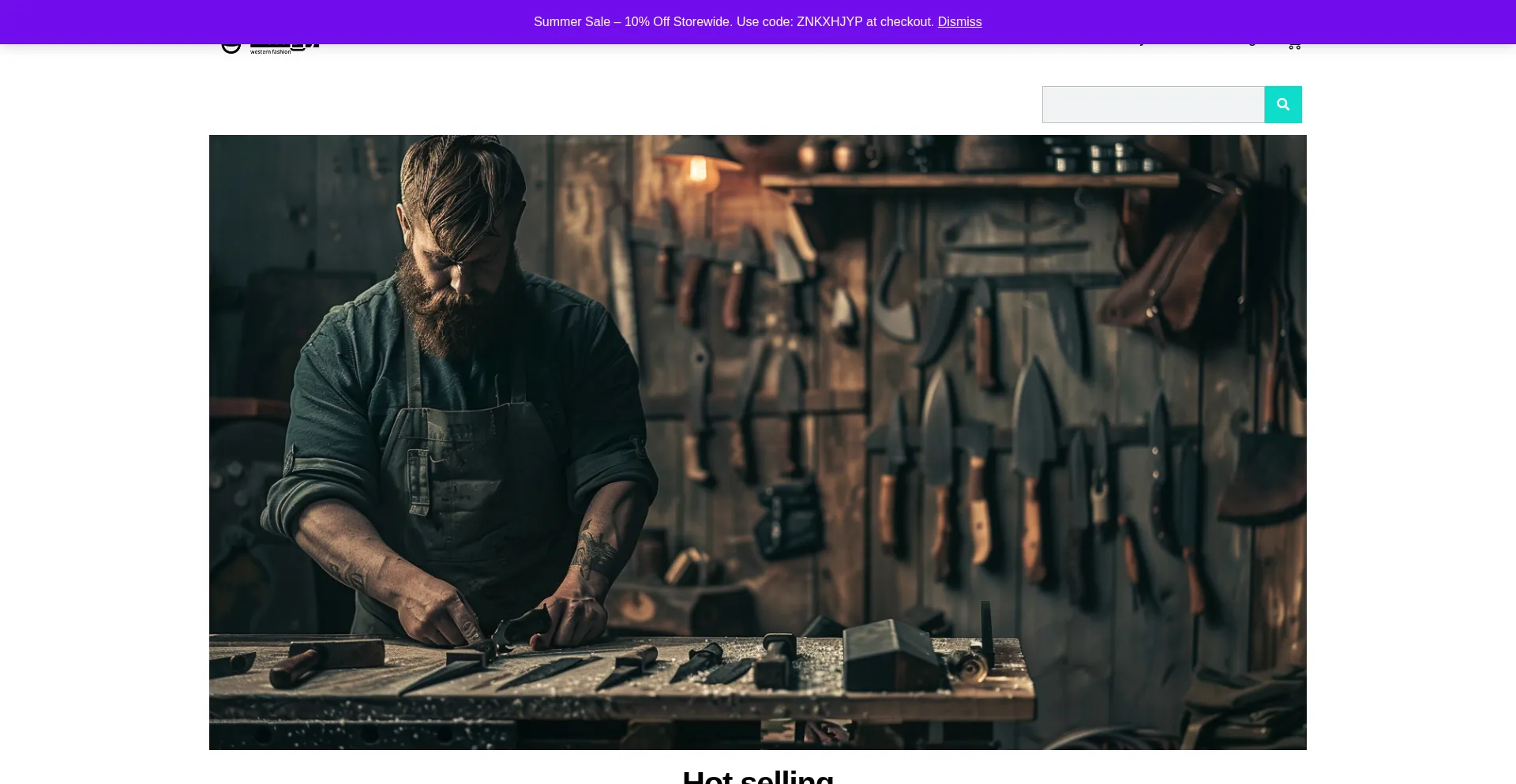Click the Hot selling section heading

pos(757,775)
